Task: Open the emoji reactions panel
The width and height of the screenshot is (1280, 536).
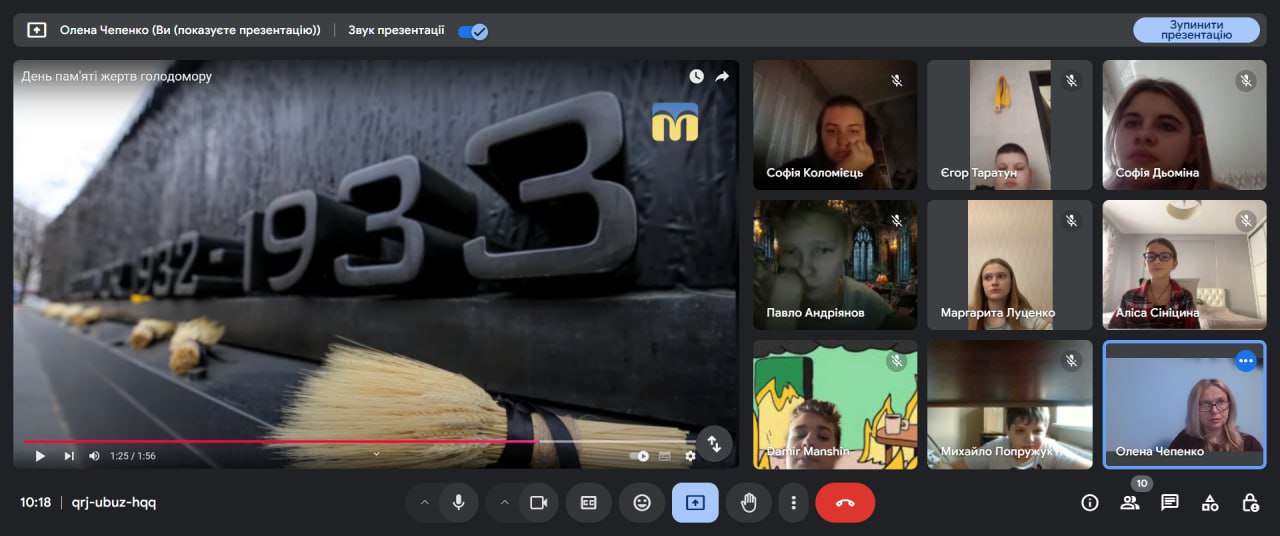Action: click(x=642, y=503)
